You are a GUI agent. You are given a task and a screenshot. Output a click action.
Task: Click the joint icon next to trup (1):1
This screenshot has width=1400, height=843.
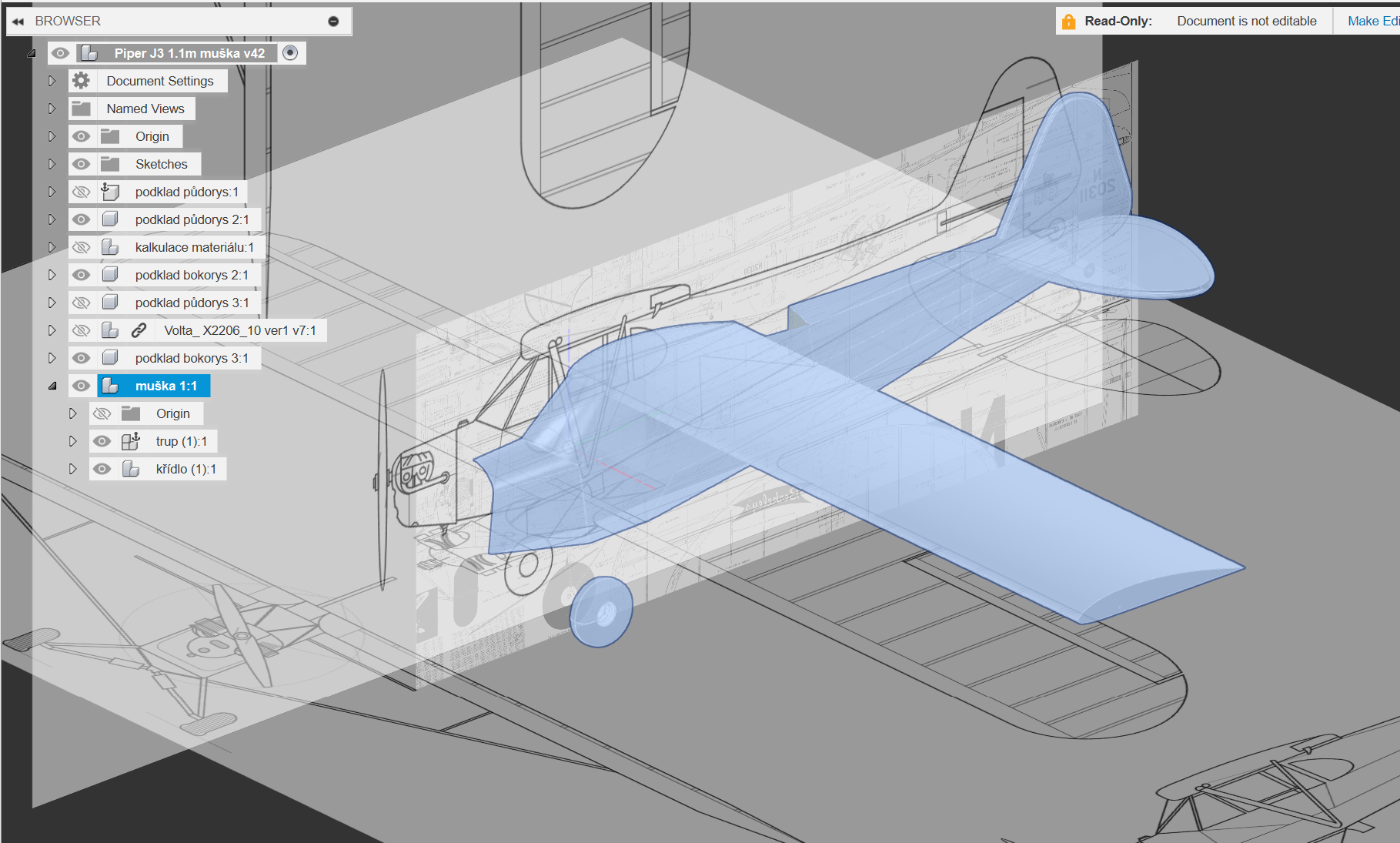[x=130, y=441]
